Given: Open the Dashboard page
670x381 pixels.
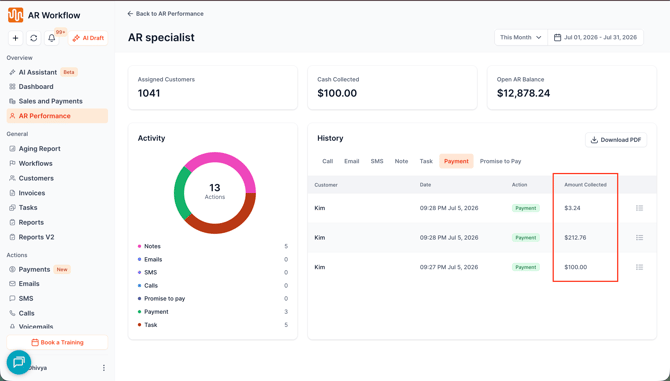Looking at the screenshot, I should pos(36,87).
